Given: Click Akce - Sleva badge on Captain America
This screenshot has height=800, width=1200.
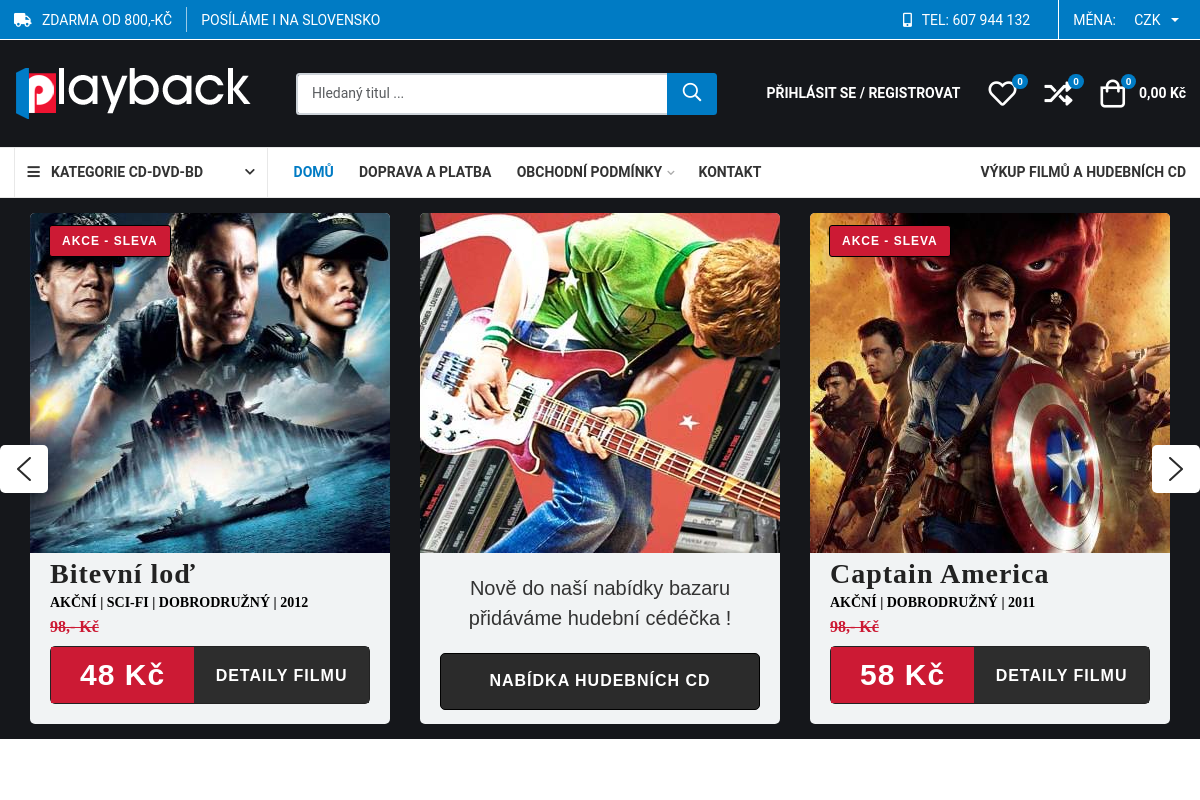Looking at the screenshot, I should coord(890,241).
